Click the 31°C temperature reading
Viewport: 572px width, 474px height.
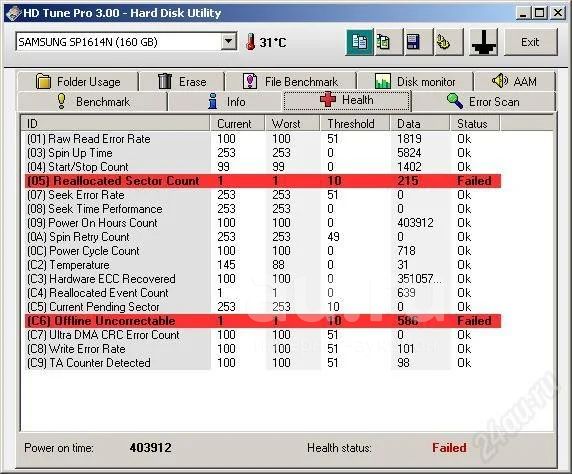273,42
